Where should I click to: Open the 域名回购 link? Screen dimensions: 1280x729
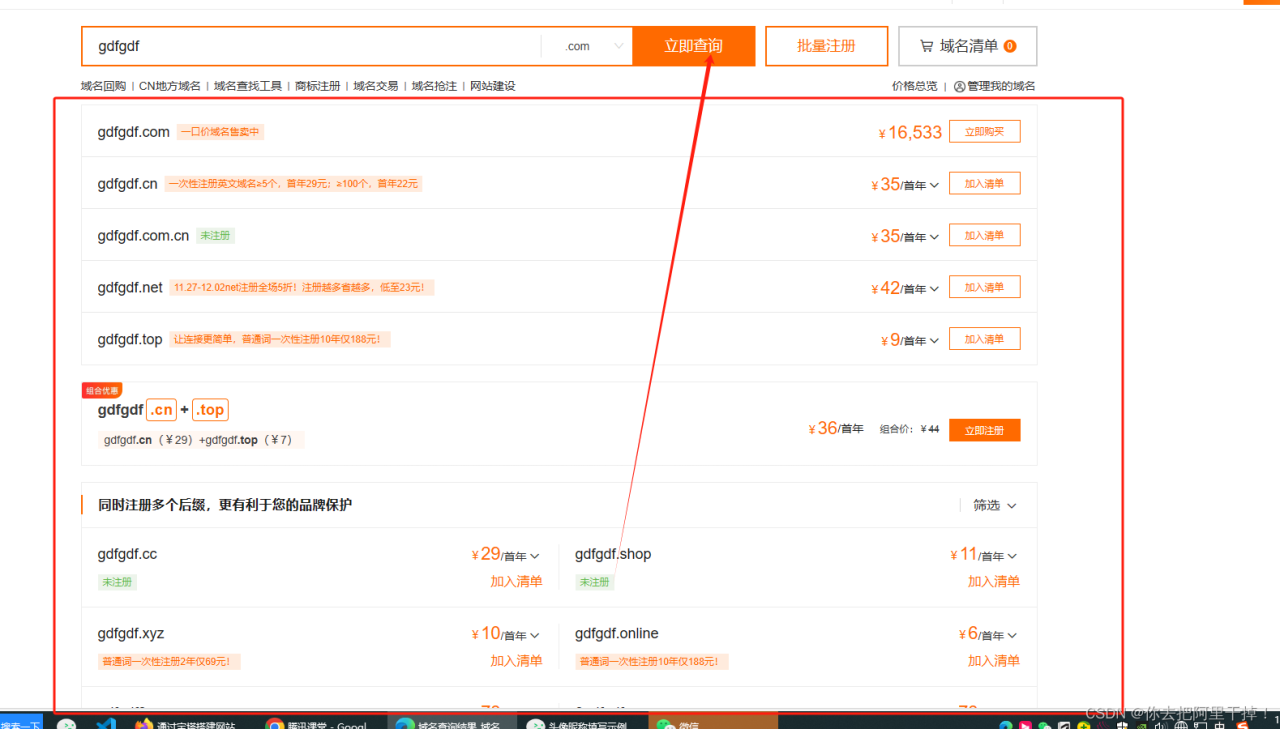[103, 87]
